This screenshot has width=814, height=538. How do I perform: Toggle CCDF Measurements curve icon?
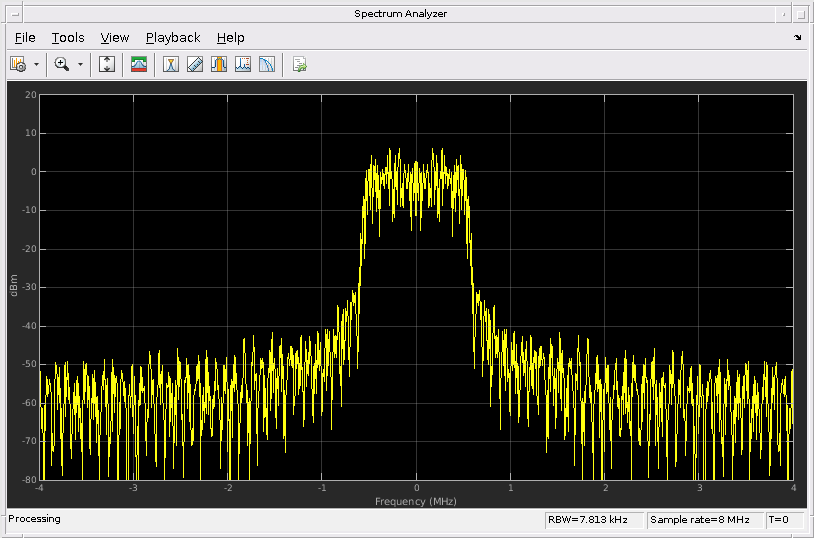[x=267, y=65]
